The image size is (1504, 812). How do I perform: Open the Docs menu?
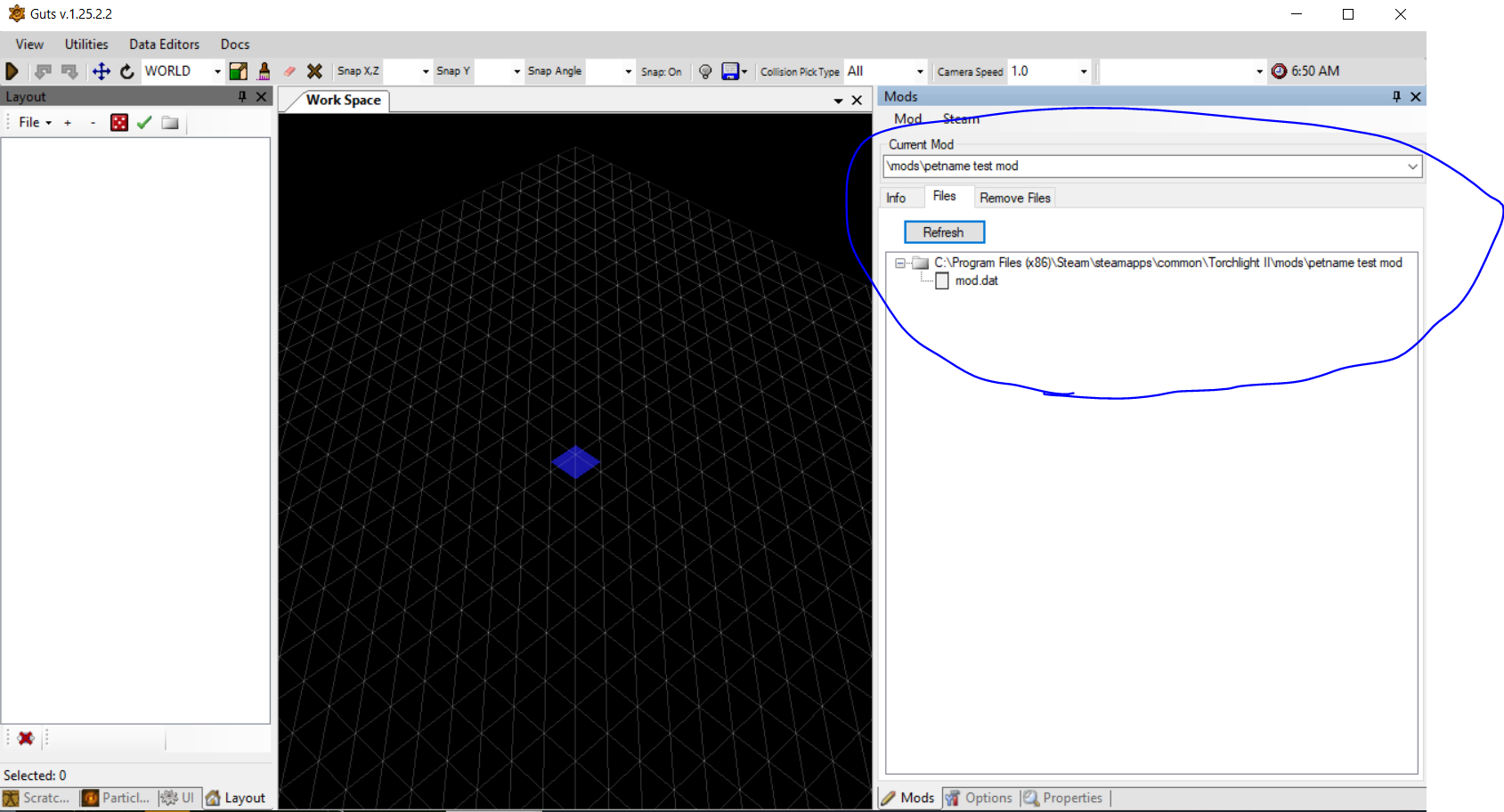(235, 45)
